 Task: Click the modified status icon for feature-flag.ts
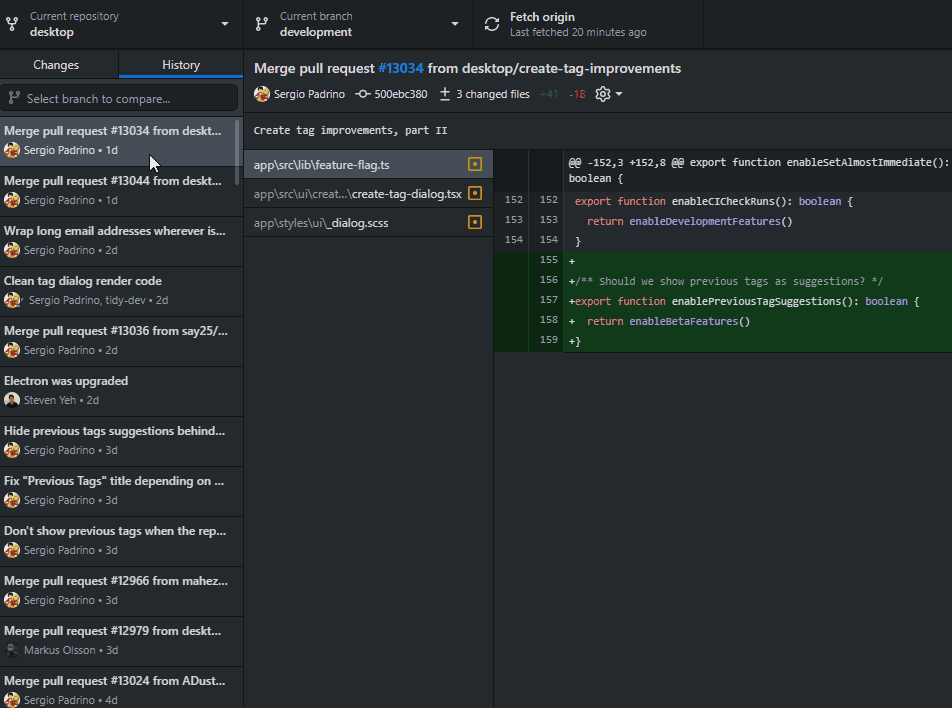click(x=475, y=164)
